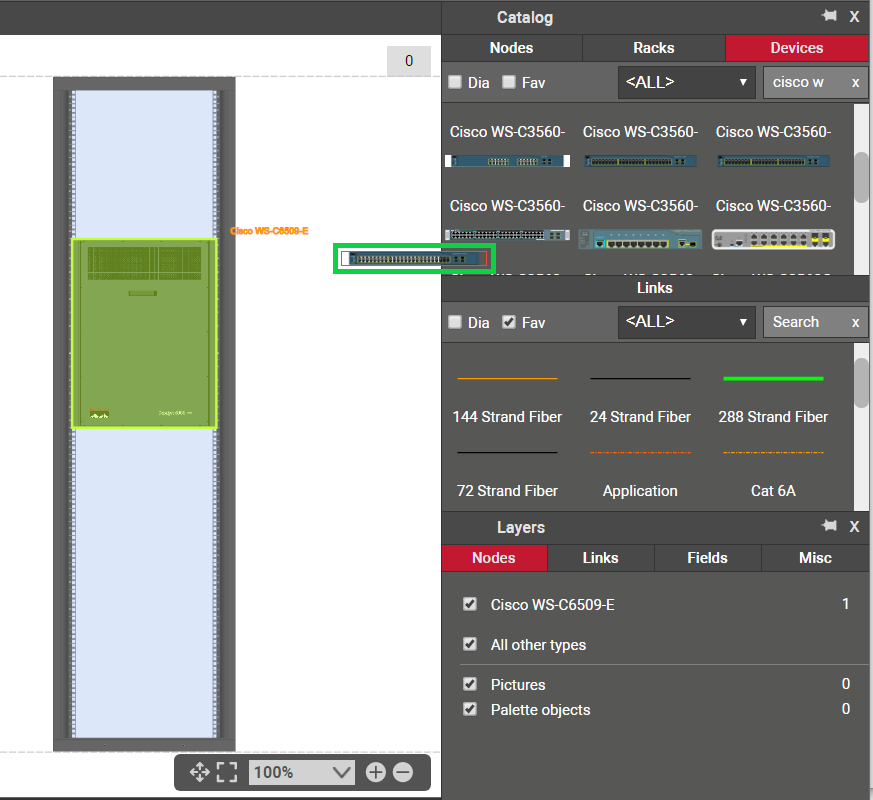Viewport: 873px width, 800px height.
Task: Select the Cisco WS-C6509-E chassis in rack
Action: [x=144, y=333]
